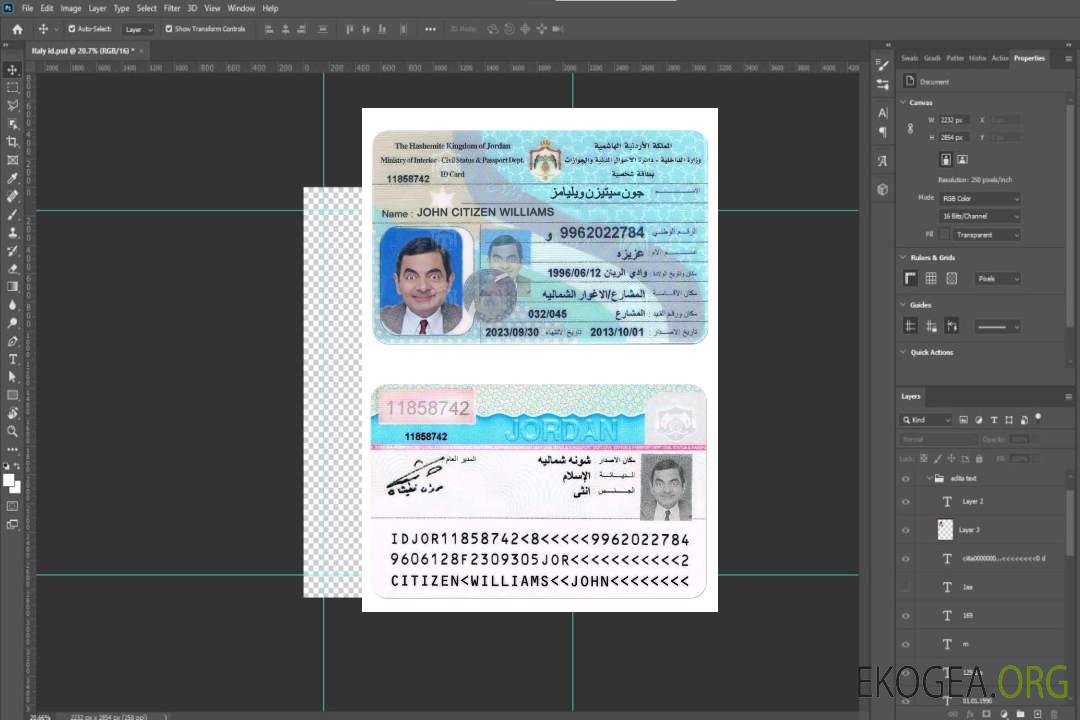Click the canvas width W field
The width and height of the screenshot is (1080, 720).
pyautogui.click(x=954, y=120)
